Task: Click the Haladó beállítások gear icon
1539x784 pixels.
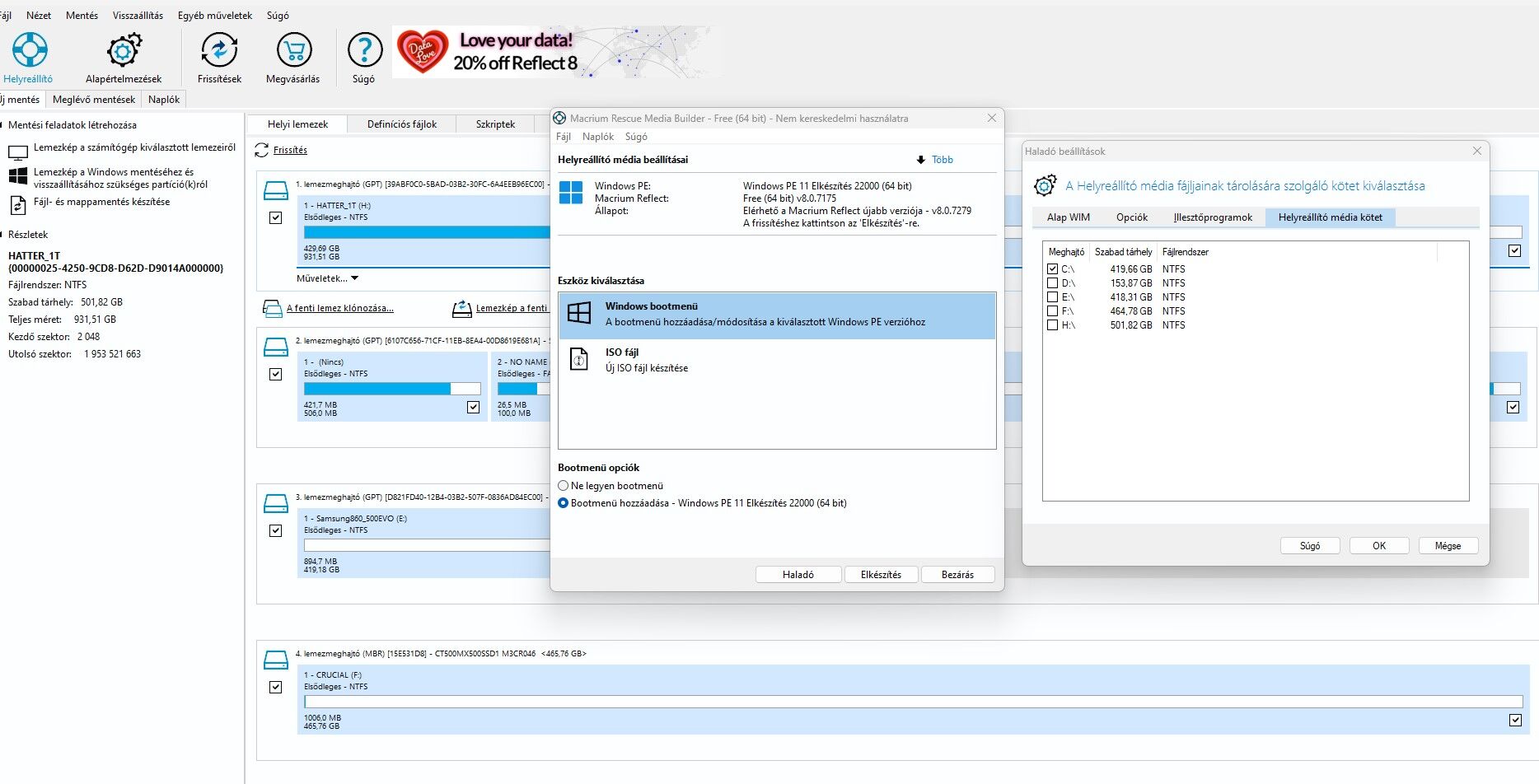Action: point(1045,186)
